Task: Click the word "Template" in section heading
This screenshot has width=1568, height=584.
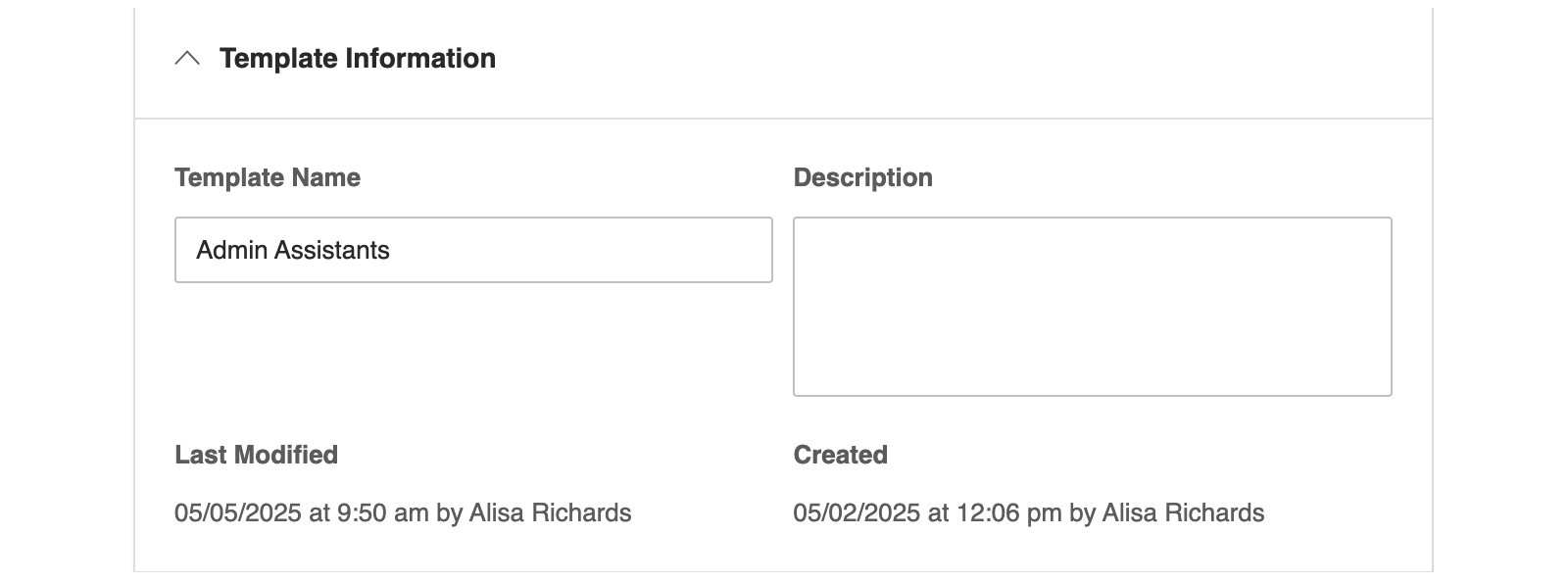Action: point(278,59)
